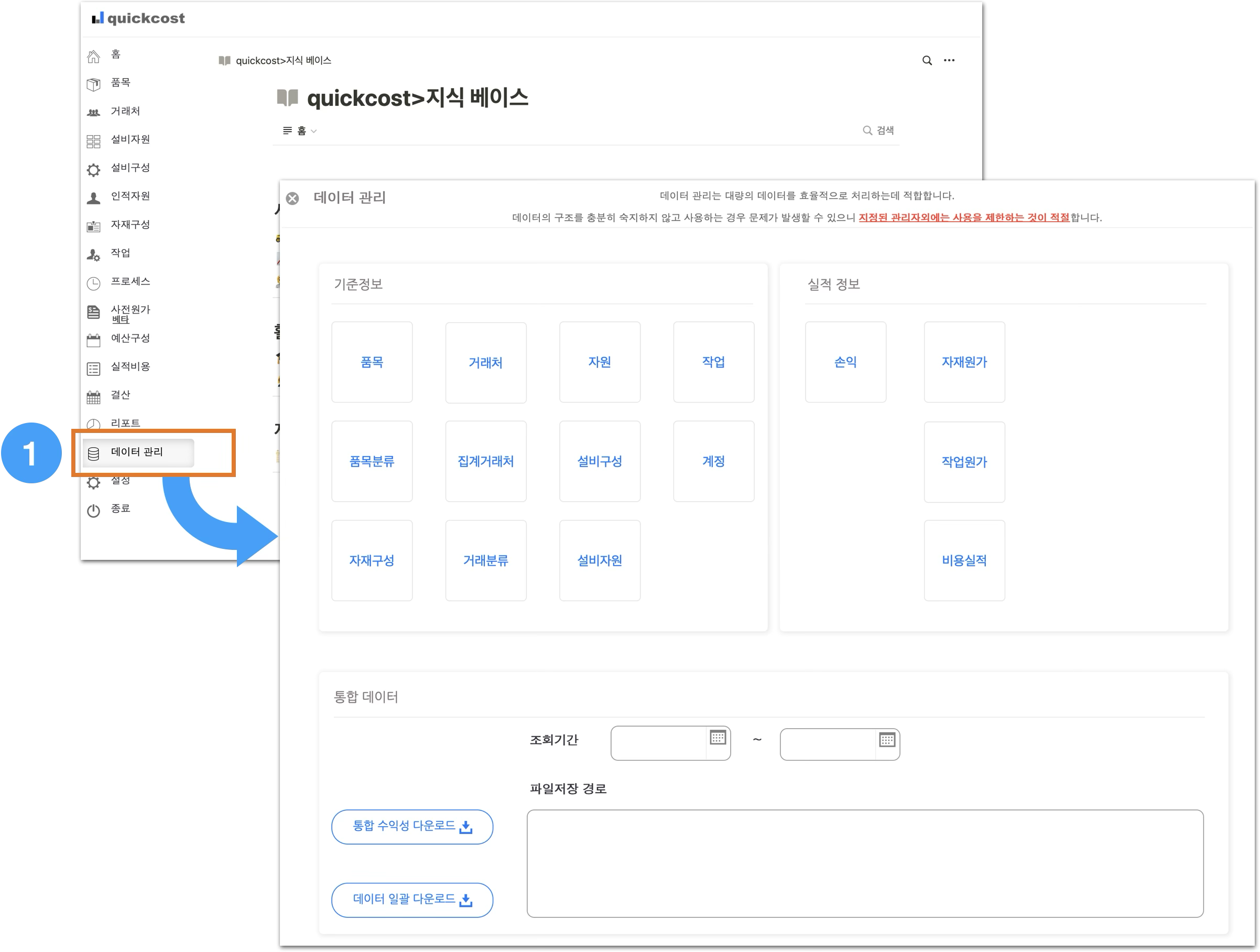Open start date calendar picker icon
This screenshot has height=952, width=1260.
pyautogui.click(x=718, y=738)
